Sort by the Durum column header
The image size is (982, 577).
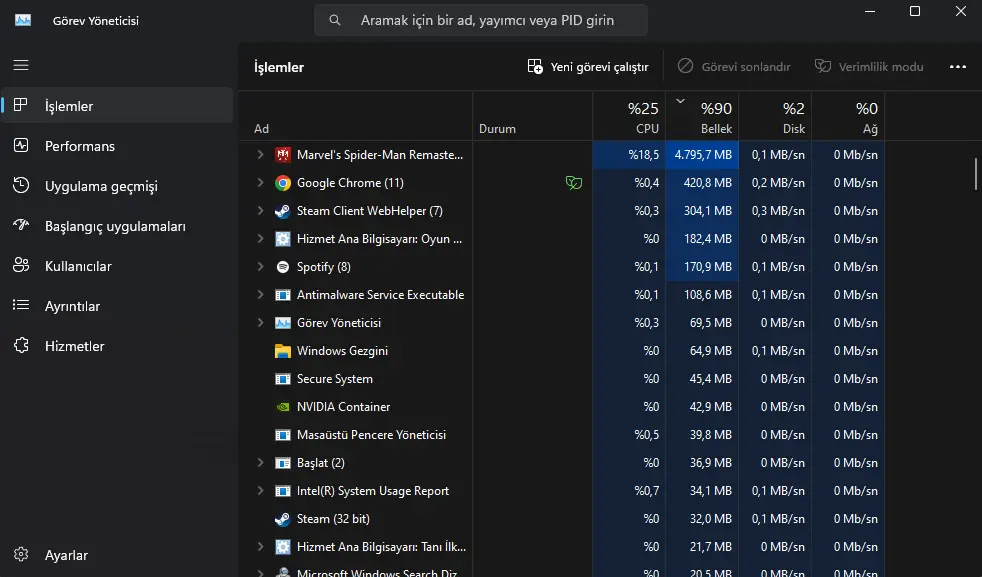point(532,116)
